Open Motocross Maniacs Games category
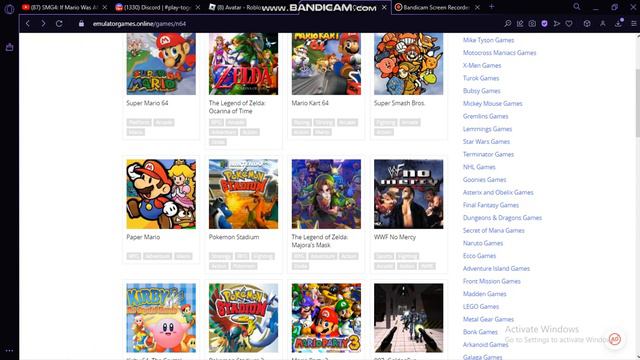 point(499,53)
